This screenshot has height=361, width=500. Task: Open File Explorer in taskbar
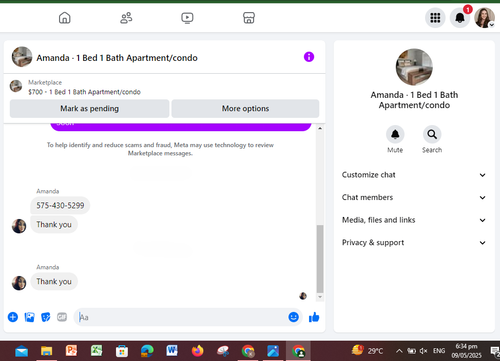click(x=47, y=351)
